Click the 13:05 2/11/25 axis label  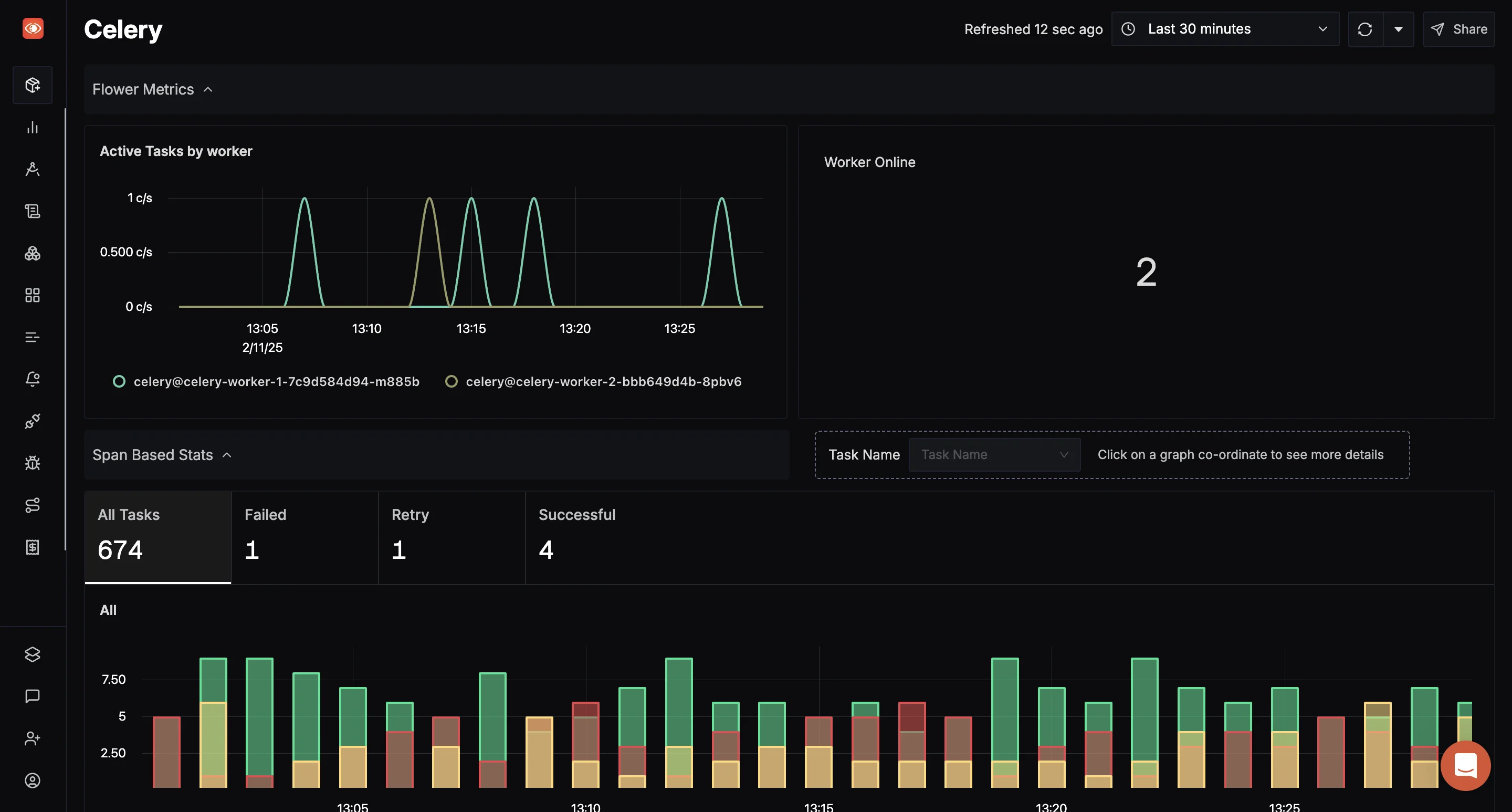pos(262,338)
